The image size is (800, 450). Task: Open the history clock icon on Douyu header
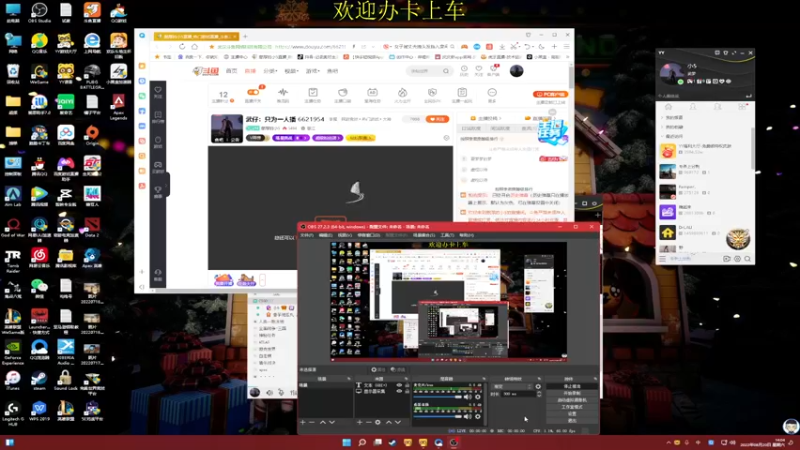[464, 70]
